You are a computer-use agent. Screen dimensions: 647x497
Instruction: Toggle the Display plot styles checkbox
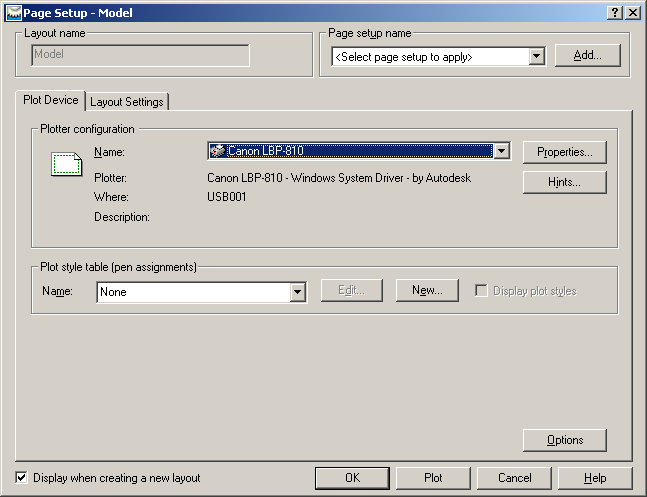pyautogui.click(x=481, y=291)
